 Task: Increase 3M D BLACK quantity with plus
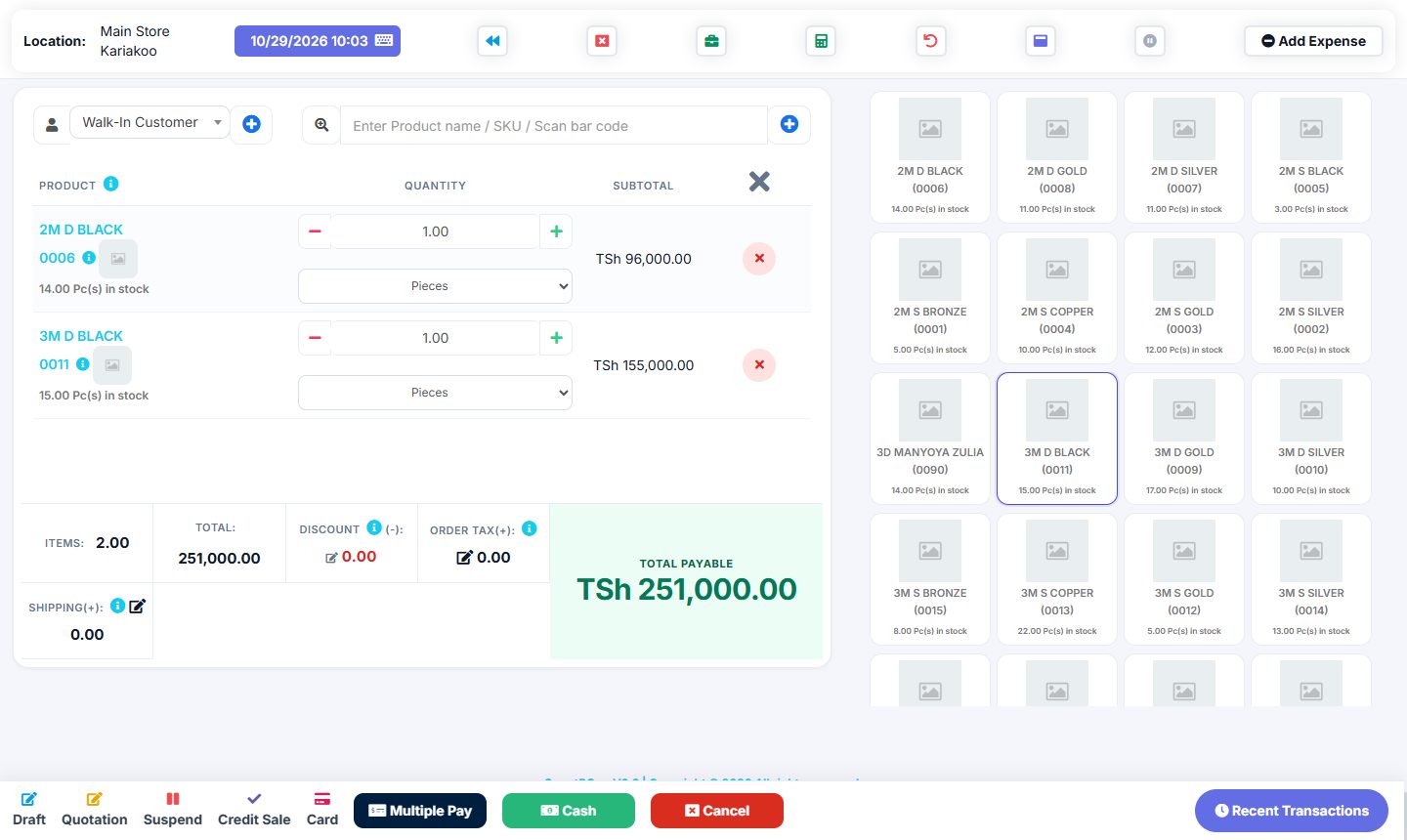coord(556,338)
